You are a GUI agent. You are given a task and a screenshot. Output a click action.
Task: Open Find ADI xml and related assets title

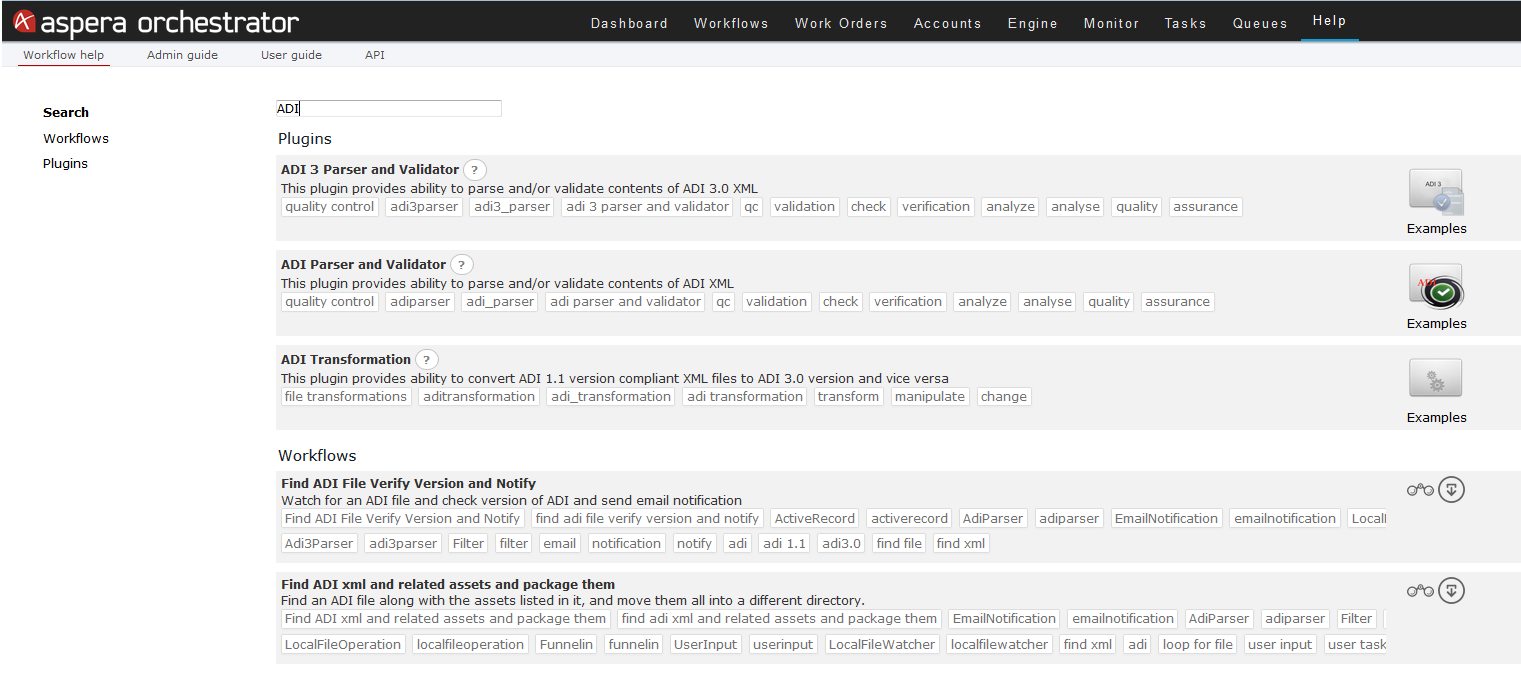tap(448, 585)
